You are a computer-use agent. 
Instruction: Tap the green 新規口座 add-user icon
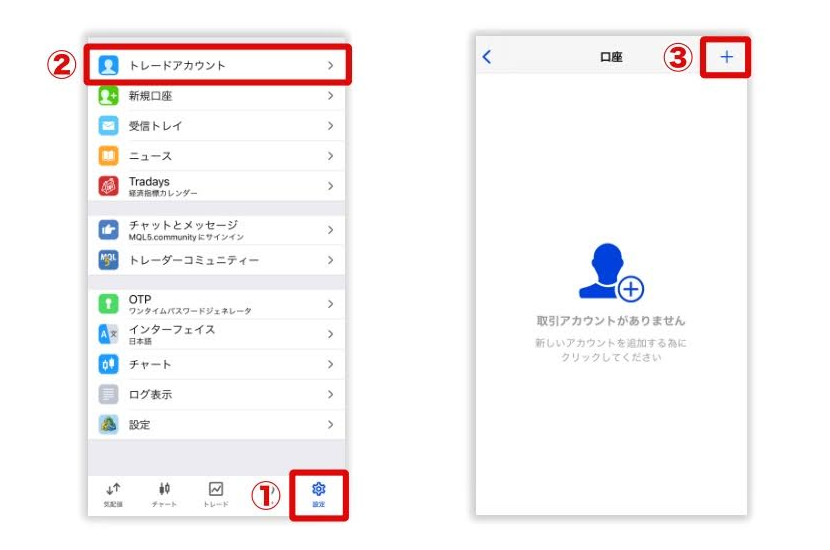(x=109, y=96)
